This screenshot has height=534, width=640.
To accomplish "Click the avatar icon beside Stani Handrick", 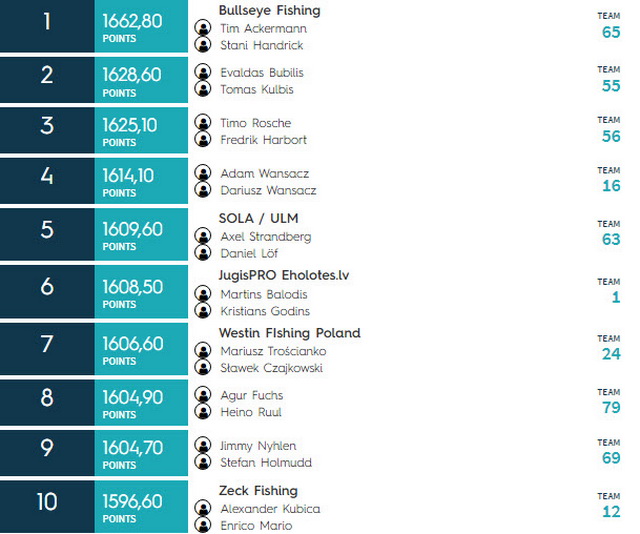I will tap(202, 44).
